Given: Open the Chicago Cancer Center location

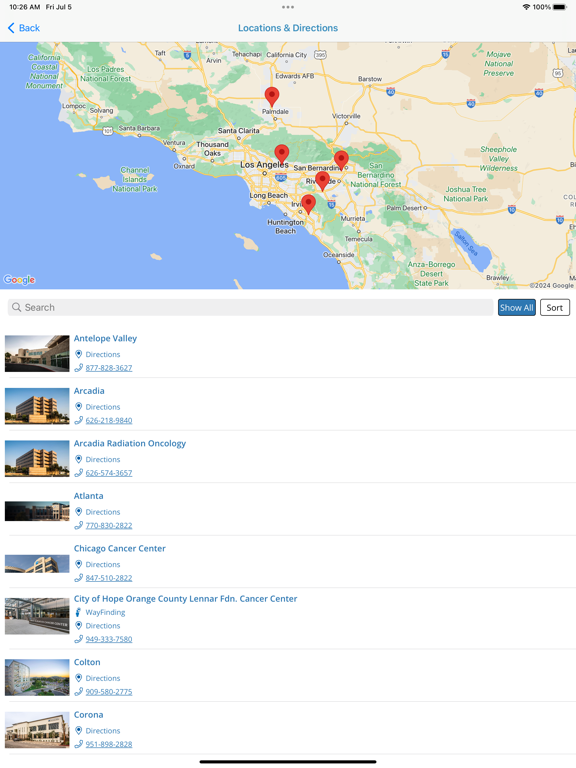Looking at the screenshot, I should [120, 549].
